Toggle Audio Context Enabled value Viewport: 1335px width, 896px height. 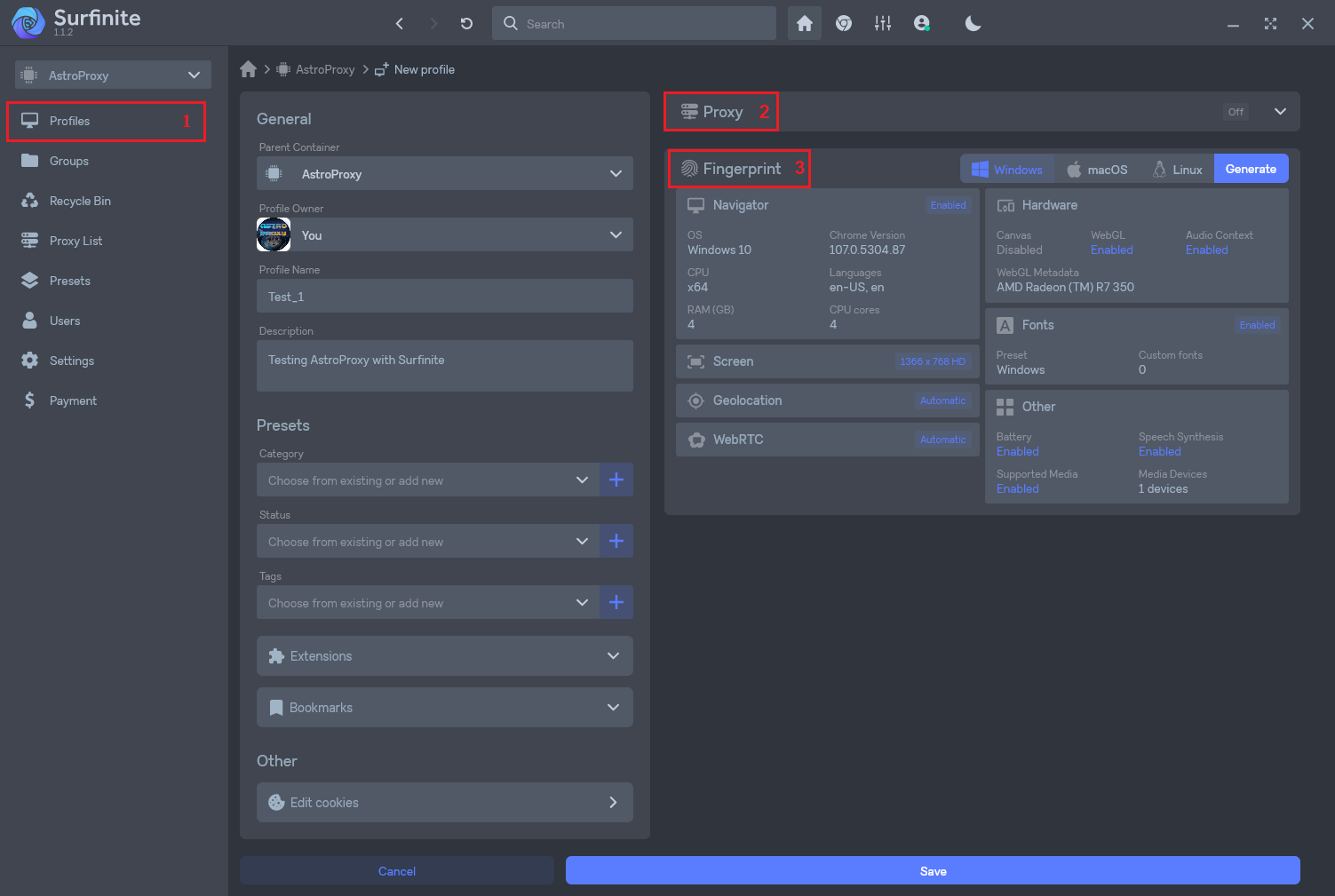[1207, 250]
